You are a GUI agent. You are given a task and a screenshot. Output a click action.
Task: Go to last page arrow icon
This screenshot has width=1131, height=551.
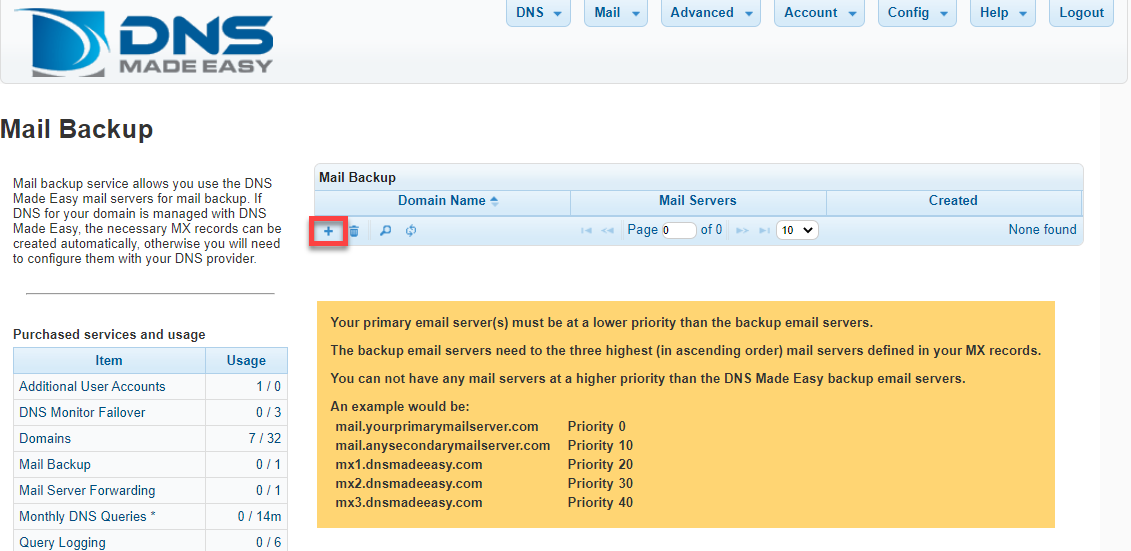click(764, 231)
